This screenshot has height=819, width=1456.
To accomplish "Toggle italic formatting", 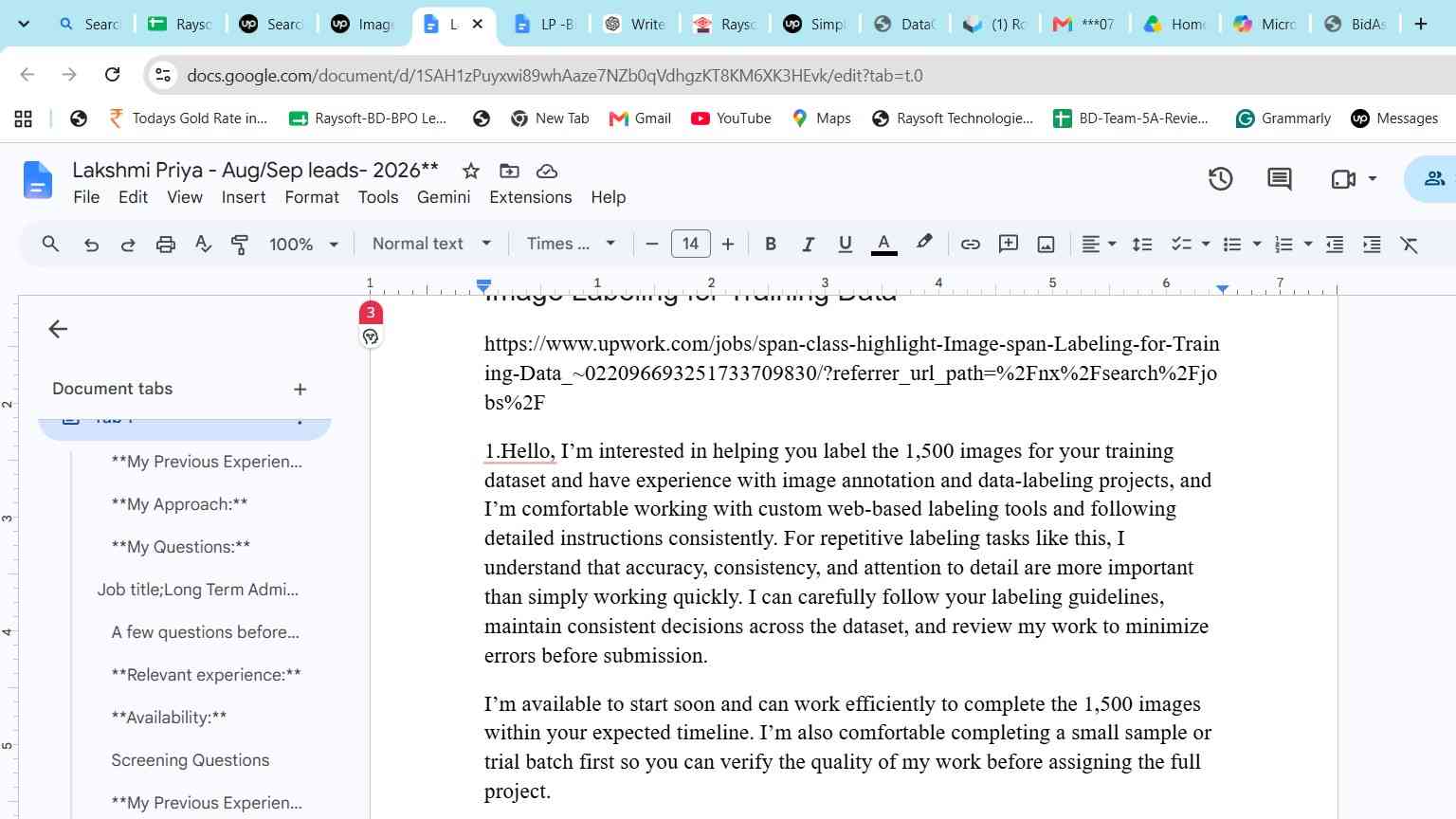I will [x=808, y=245].
